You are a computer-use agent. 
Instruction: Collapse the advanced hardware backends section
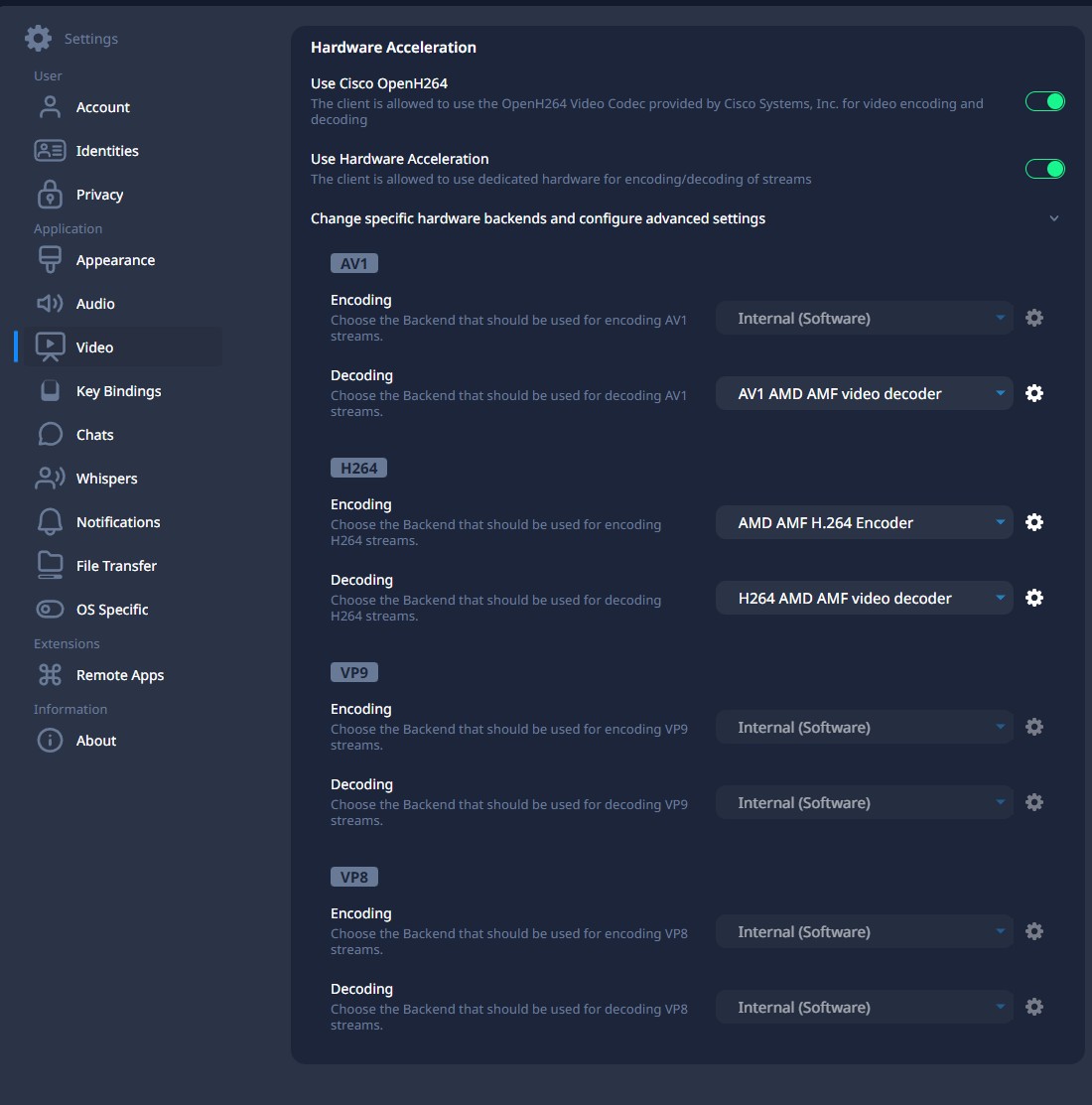1053,218
